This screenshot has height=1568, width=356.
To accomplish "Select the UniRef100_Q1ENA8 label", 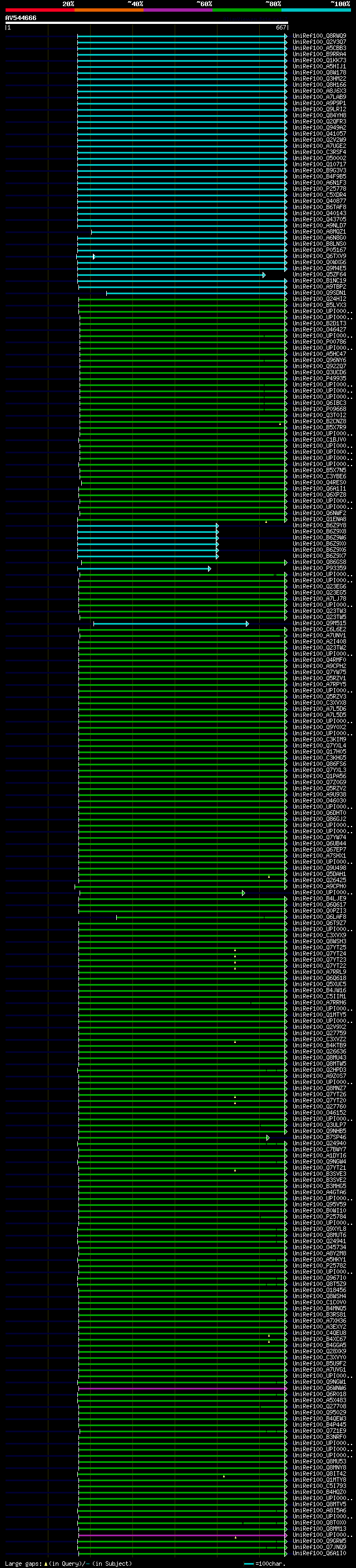I will pos(319,519).
